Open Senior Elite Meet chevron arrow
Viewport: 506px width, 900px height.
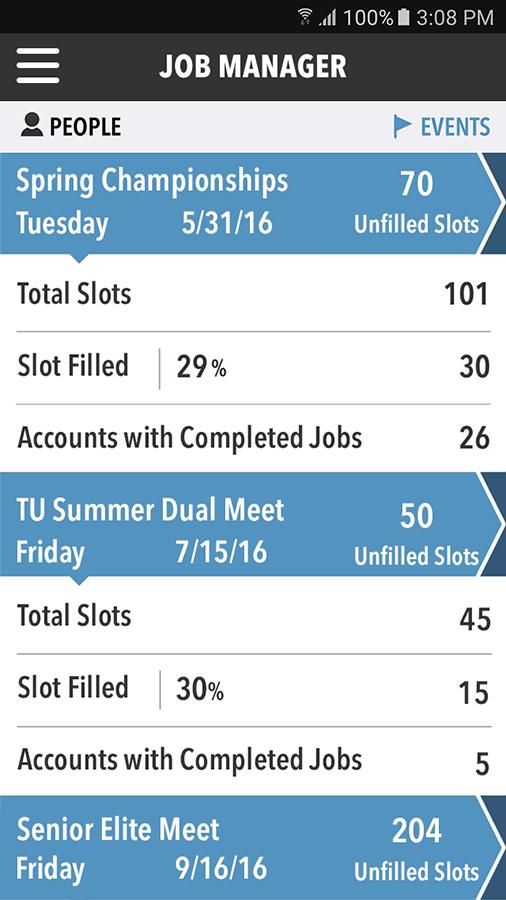point(492,848)
